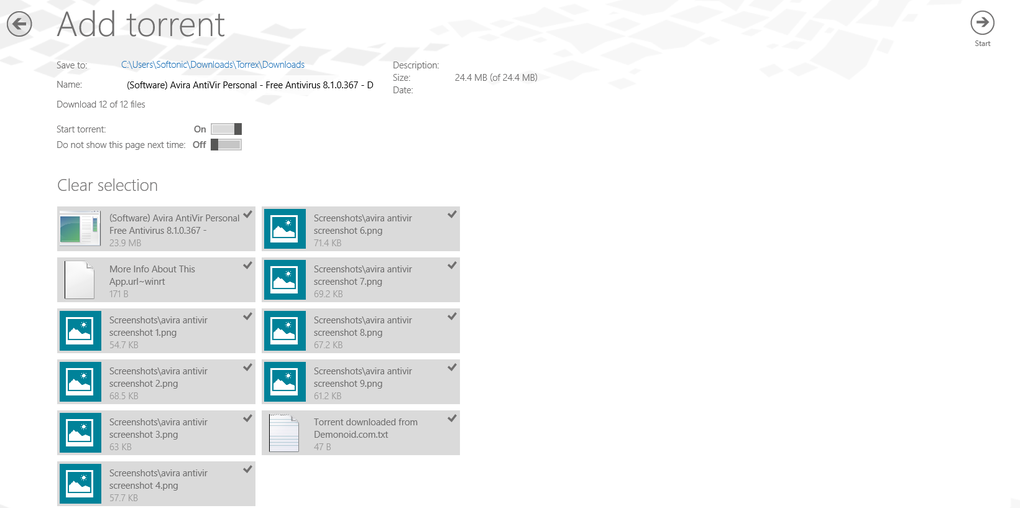Uncheck screenshot 6.png checkmark

coord(451,215)
